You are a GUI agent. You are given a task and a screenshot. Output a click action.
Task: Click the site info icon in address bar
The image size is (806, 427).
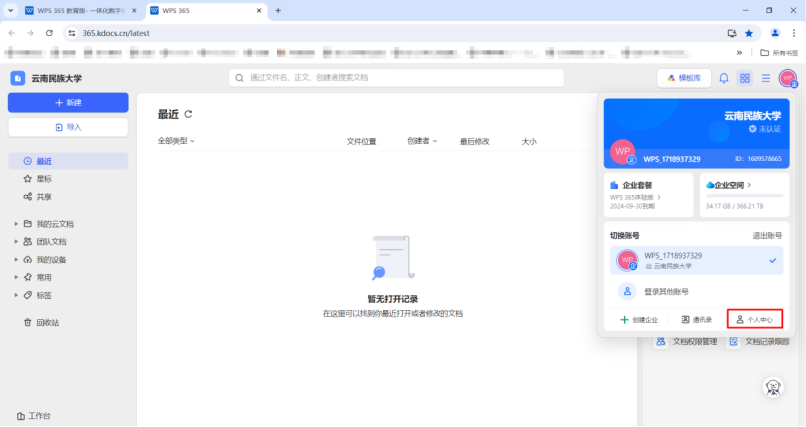[x=72, y=33]
